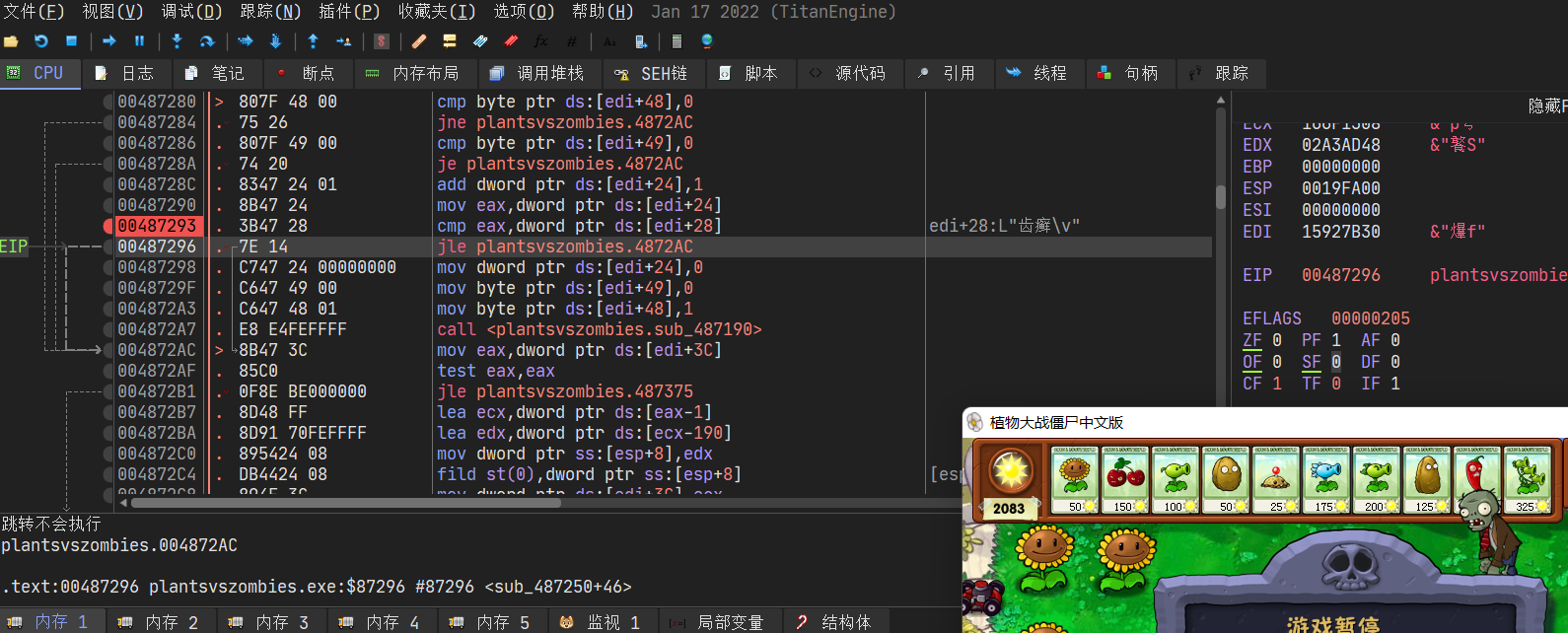Toggle the PF flag in registers

click(x=1312, y=340)
